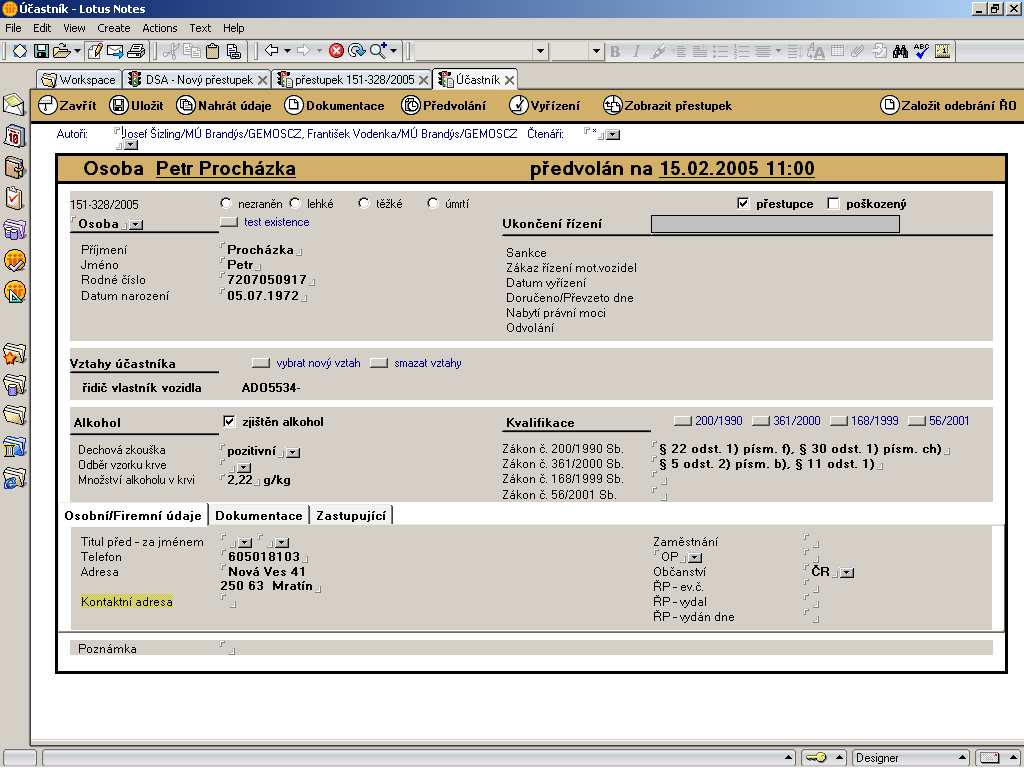Uncheck the 'přestupce' checkbox
The width and height of the screenshot is (1024, 768).
pyautogui.click(x=743, y=203)
